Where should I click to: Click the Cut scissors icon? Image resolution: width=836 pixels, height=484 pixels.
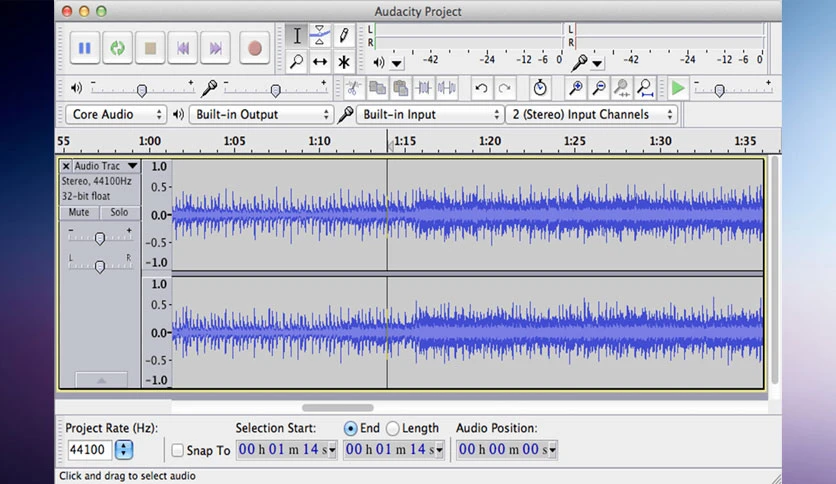(352, 88)
